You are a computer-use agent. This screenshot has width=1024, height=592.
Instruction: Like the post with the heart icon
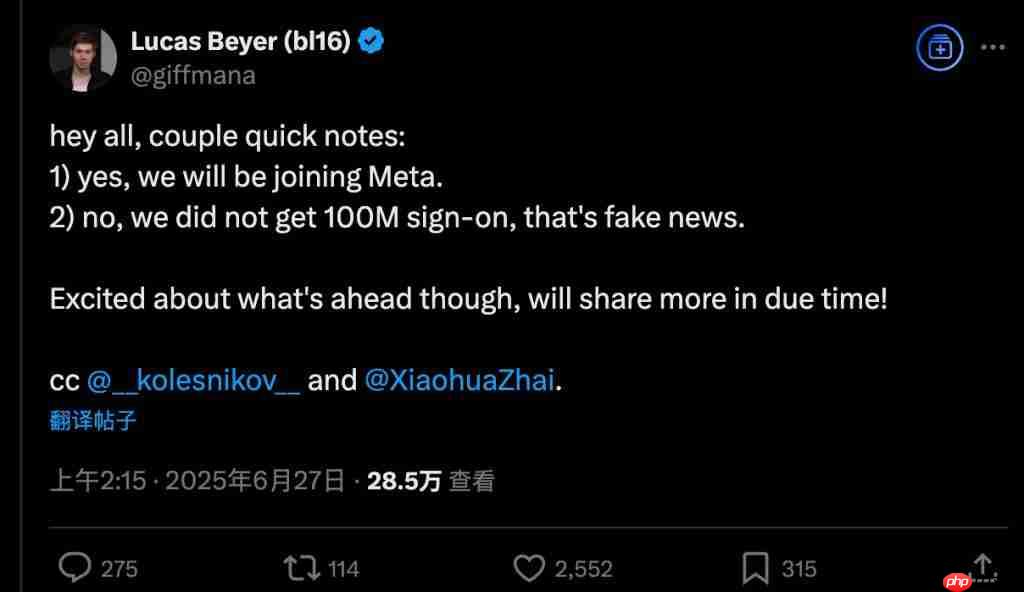528,568
